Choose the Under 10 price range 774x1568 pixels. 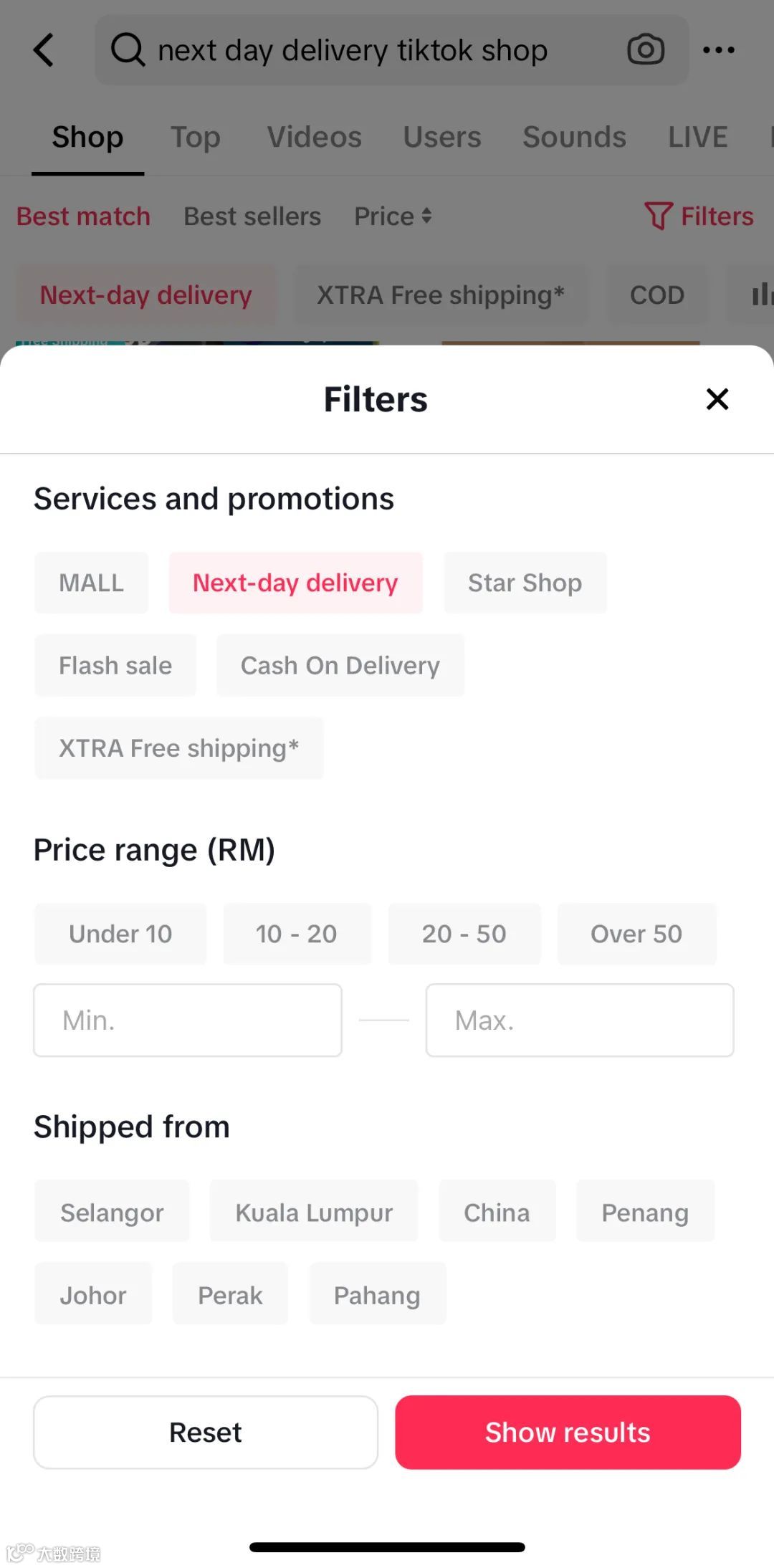click(120, 934)
